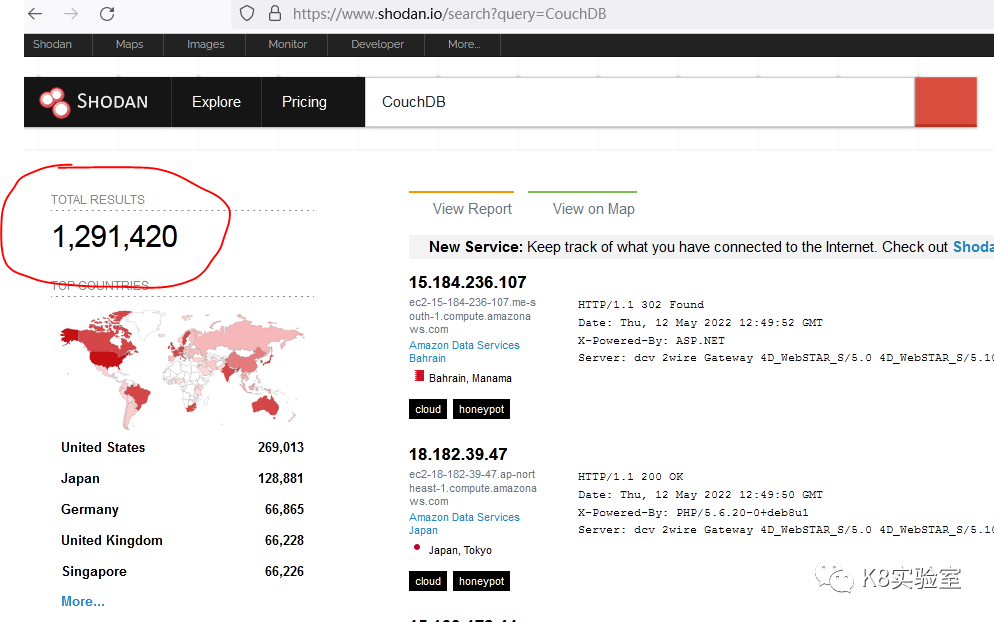Filter results by United Kingdom
This screenshot has width=994, height=622.
[x=112, y=540]
